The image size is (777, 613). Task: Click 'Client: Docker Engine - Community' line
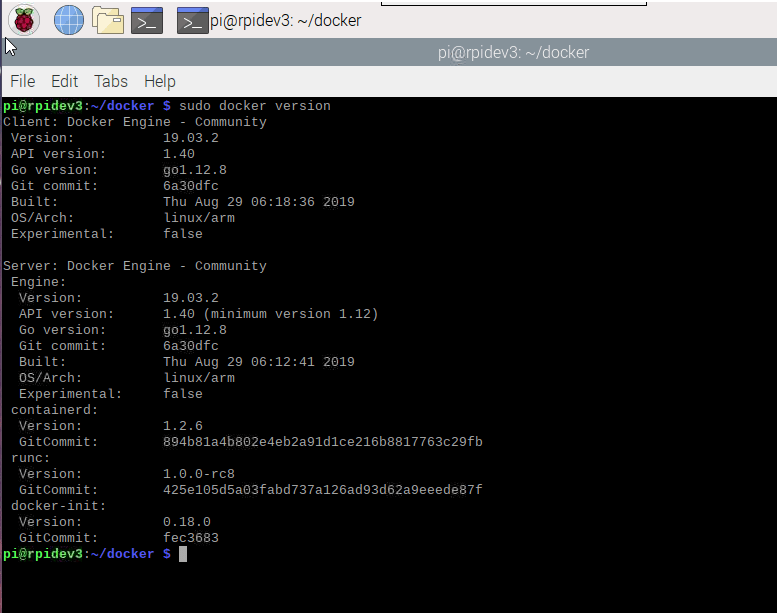[x=135, y=122]
